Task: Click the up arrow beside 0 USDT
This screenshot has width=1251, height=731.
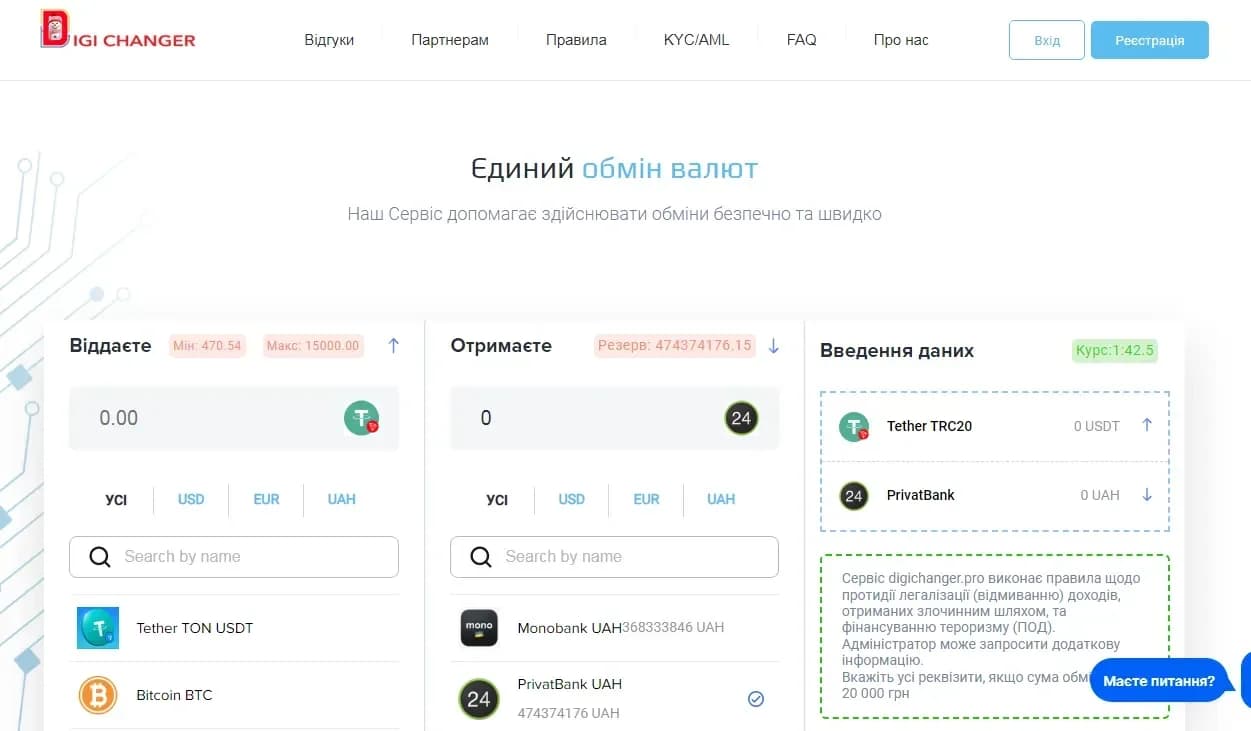Action: point(1147,425)
